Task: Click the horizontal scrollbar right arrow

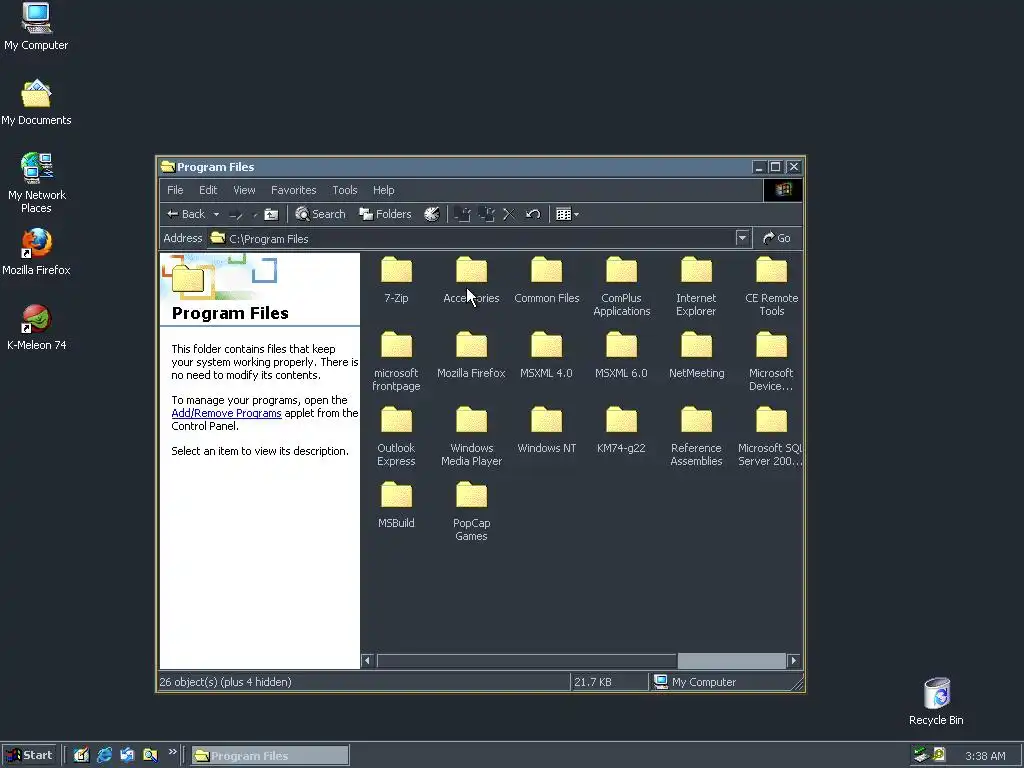Action: coord(793,661)
